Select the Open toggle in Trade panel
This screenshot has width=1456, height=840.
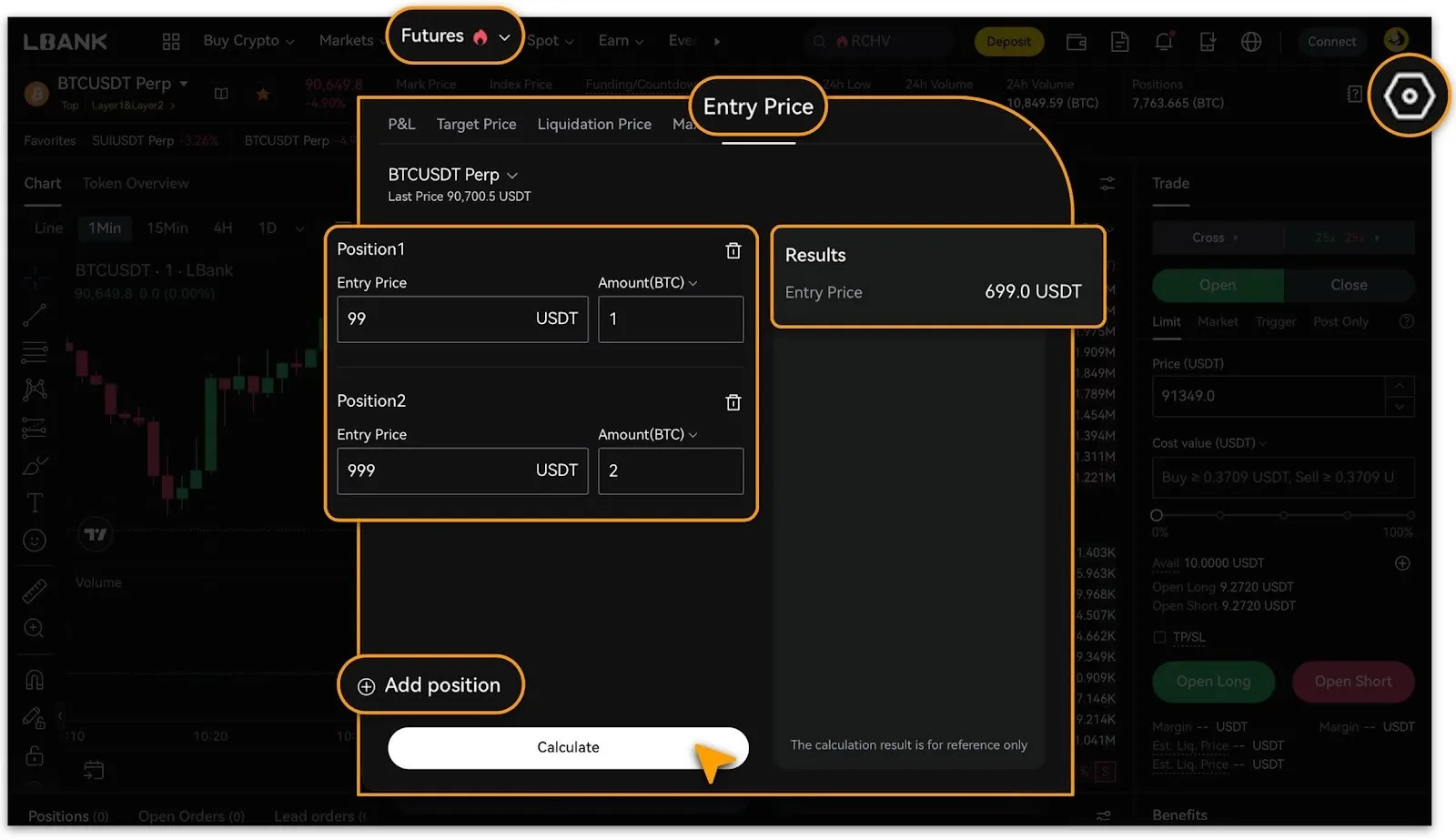[1217, 285]
